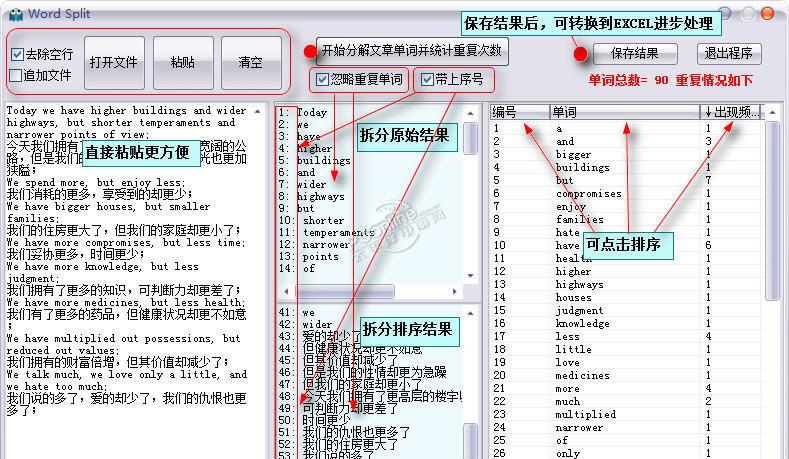Click scroll-up arrow of original split results list
Screen dimensions: 789x459
coord(470,113)
